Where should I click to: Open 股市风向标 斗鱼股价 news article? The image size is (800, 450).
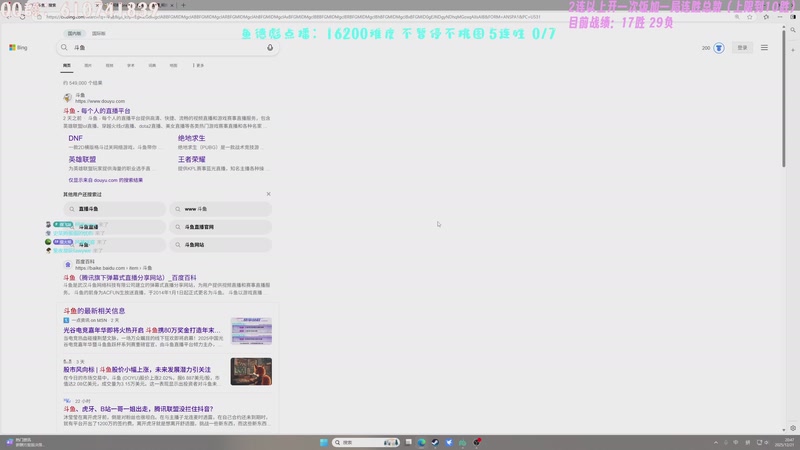[x=137, y=369]
